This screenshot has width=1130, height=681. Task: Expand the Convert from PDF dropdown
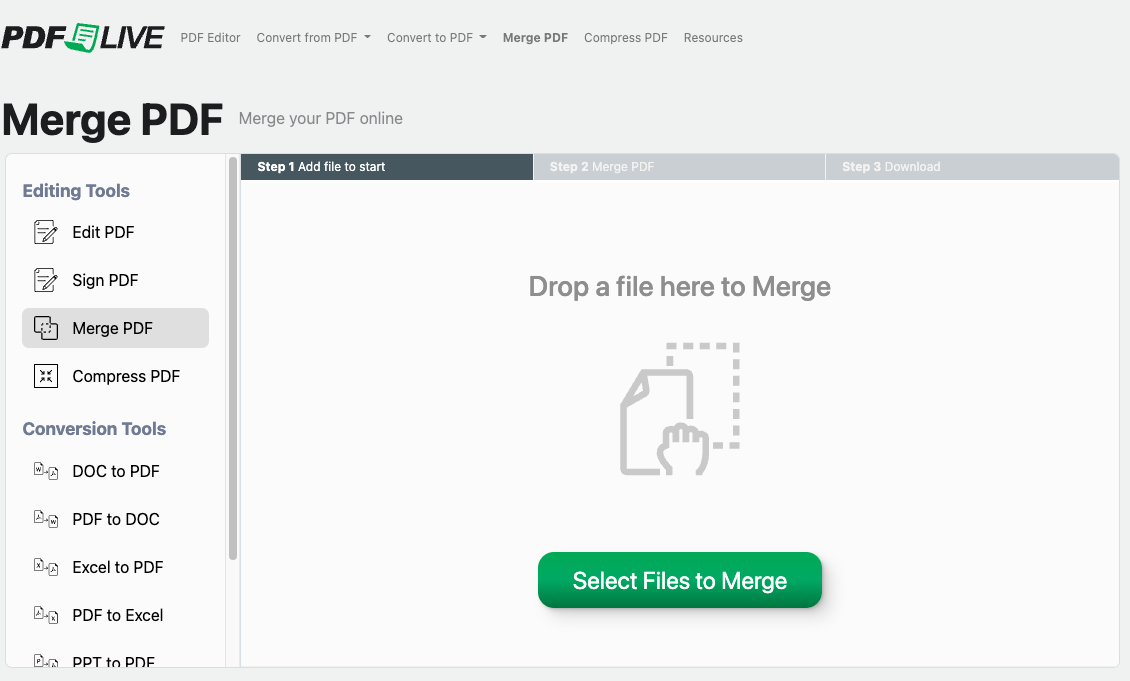coord(313,37)
